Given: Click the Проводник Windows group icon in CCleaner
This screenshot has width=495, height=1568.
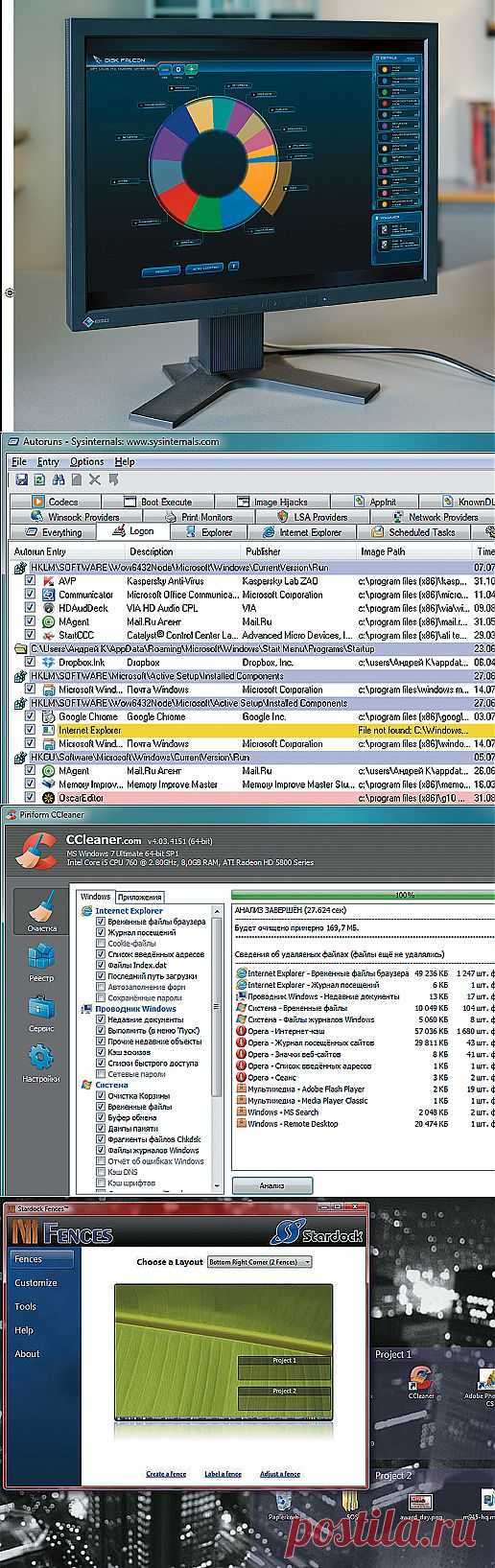Looking at the screenshot, I should coord(86,1009).
